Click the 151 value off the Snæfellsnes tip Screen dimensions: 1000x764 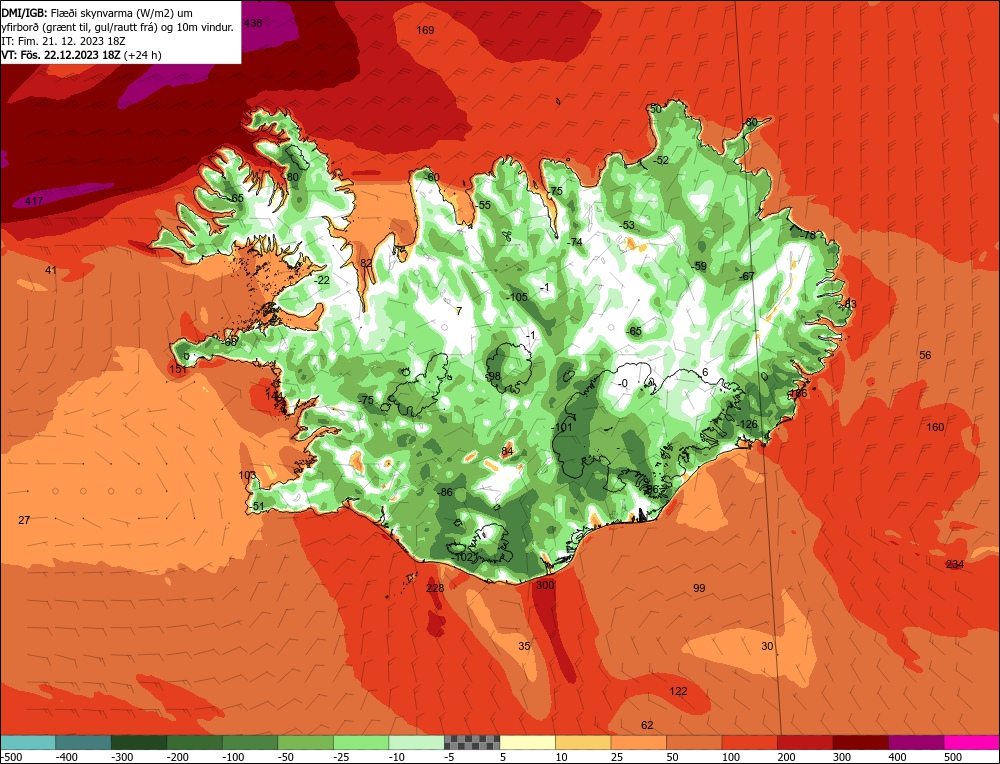pos(178,369)
